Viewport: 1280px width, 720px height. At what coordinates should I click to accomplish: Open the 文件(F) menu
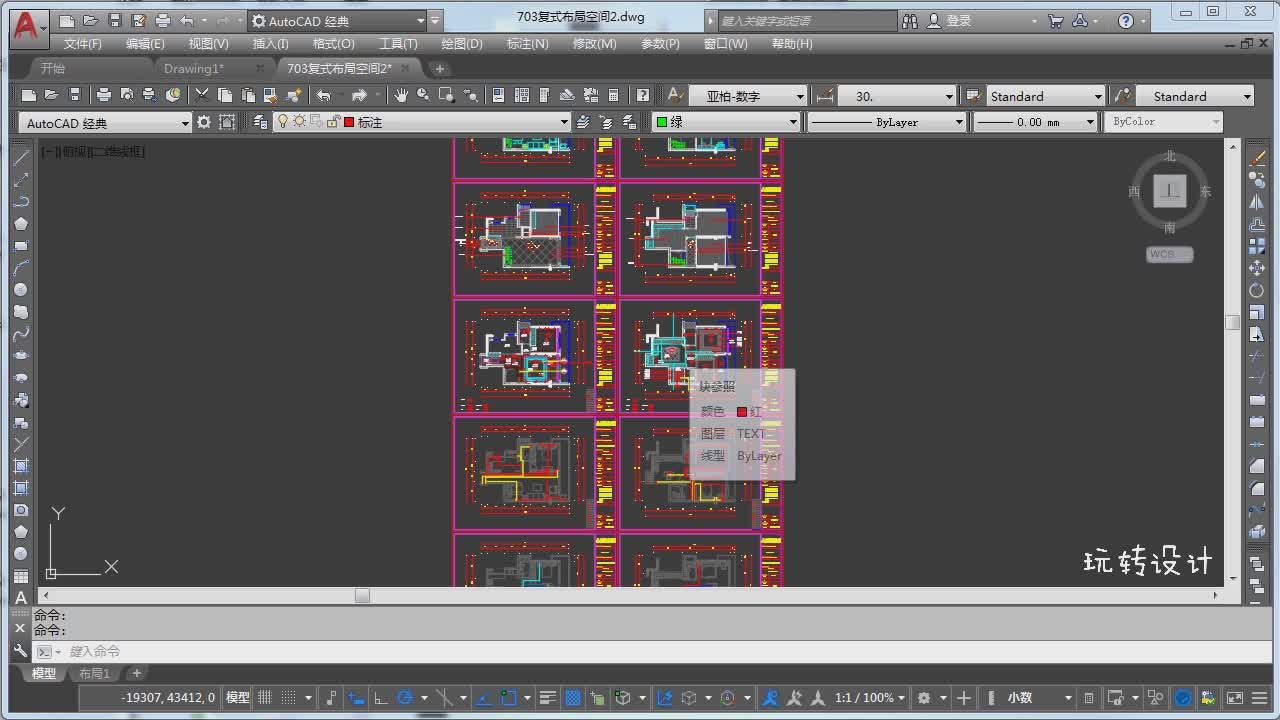83,44
